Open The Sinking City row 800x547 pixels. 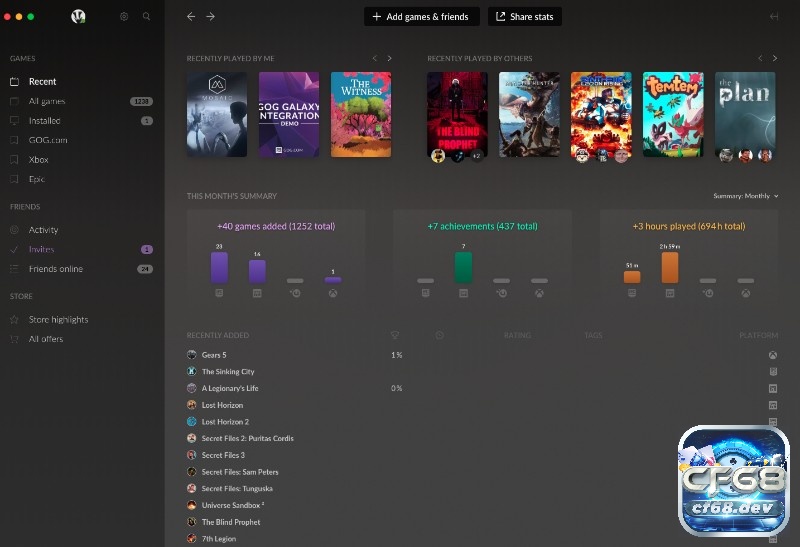click(482, 371)
